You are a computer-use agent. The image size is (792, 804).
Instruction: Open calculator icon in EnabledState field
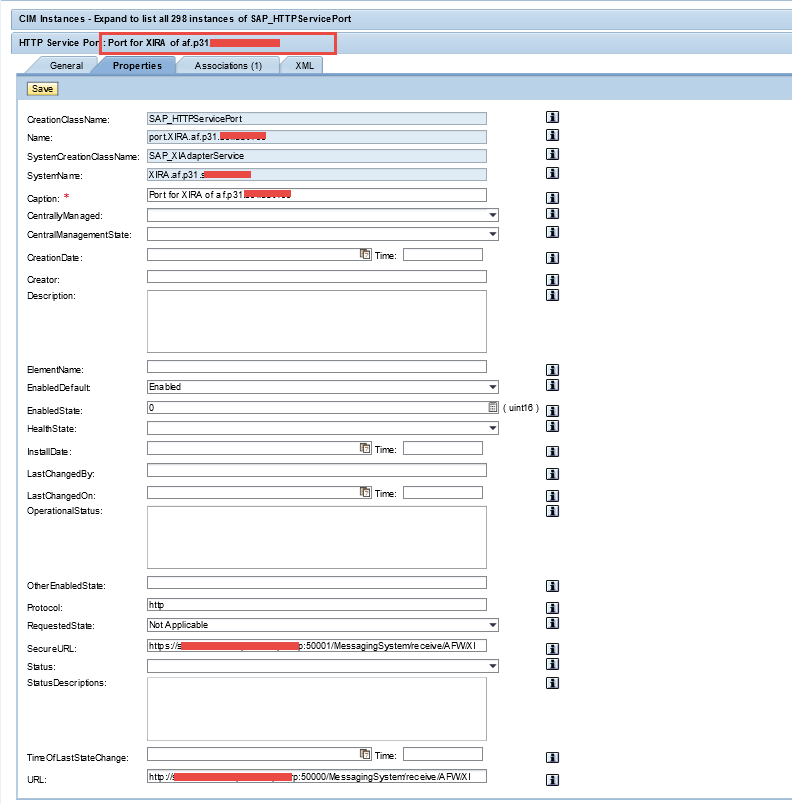(493, 407)
